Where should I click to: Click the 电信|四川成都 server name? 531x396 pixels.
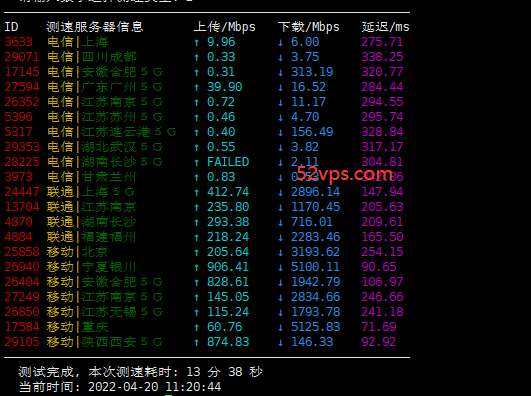[91, 57]
